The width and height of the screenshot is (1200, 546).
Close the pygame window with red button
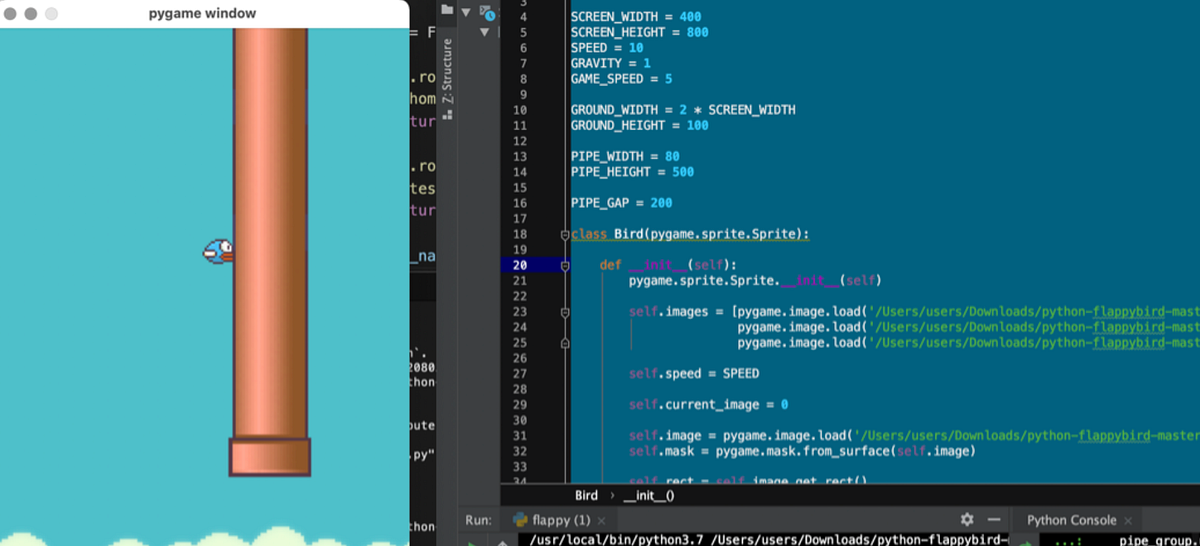pyautogui.click(x=10, y=14)
